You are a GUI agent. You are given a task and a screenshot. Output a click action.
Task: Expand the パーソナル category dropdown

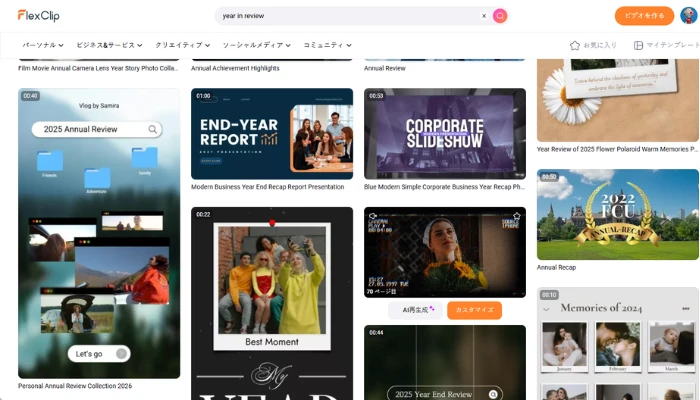[x=43, y=45]
